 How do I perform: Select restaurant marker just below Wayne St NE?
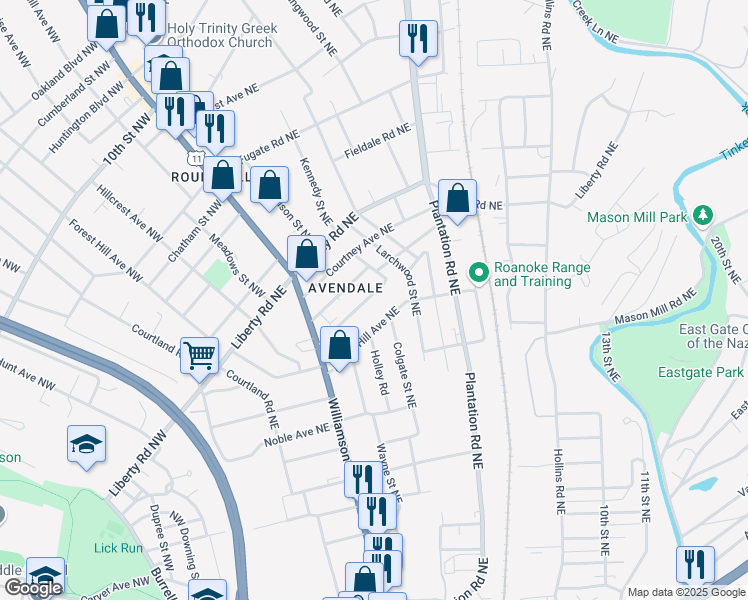pyautogui.click(x=377, y=512)
